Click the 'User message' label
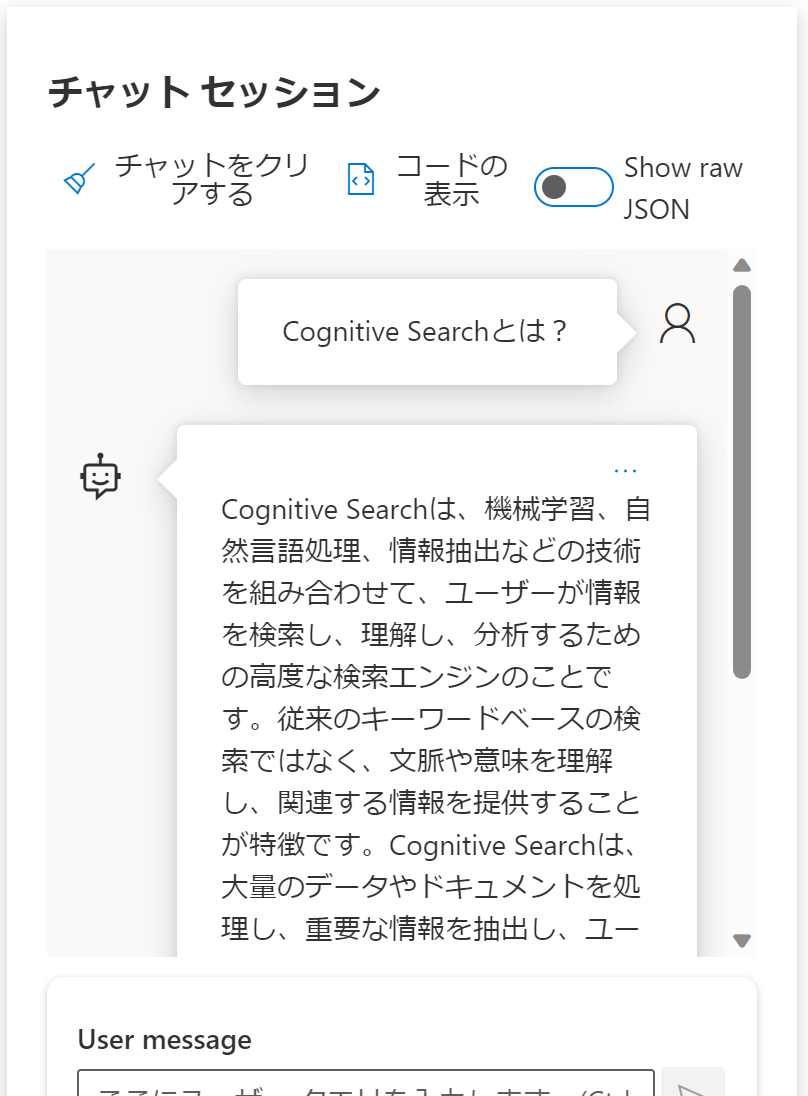This screenshot has height=1096, width=808. (164, 1039)
